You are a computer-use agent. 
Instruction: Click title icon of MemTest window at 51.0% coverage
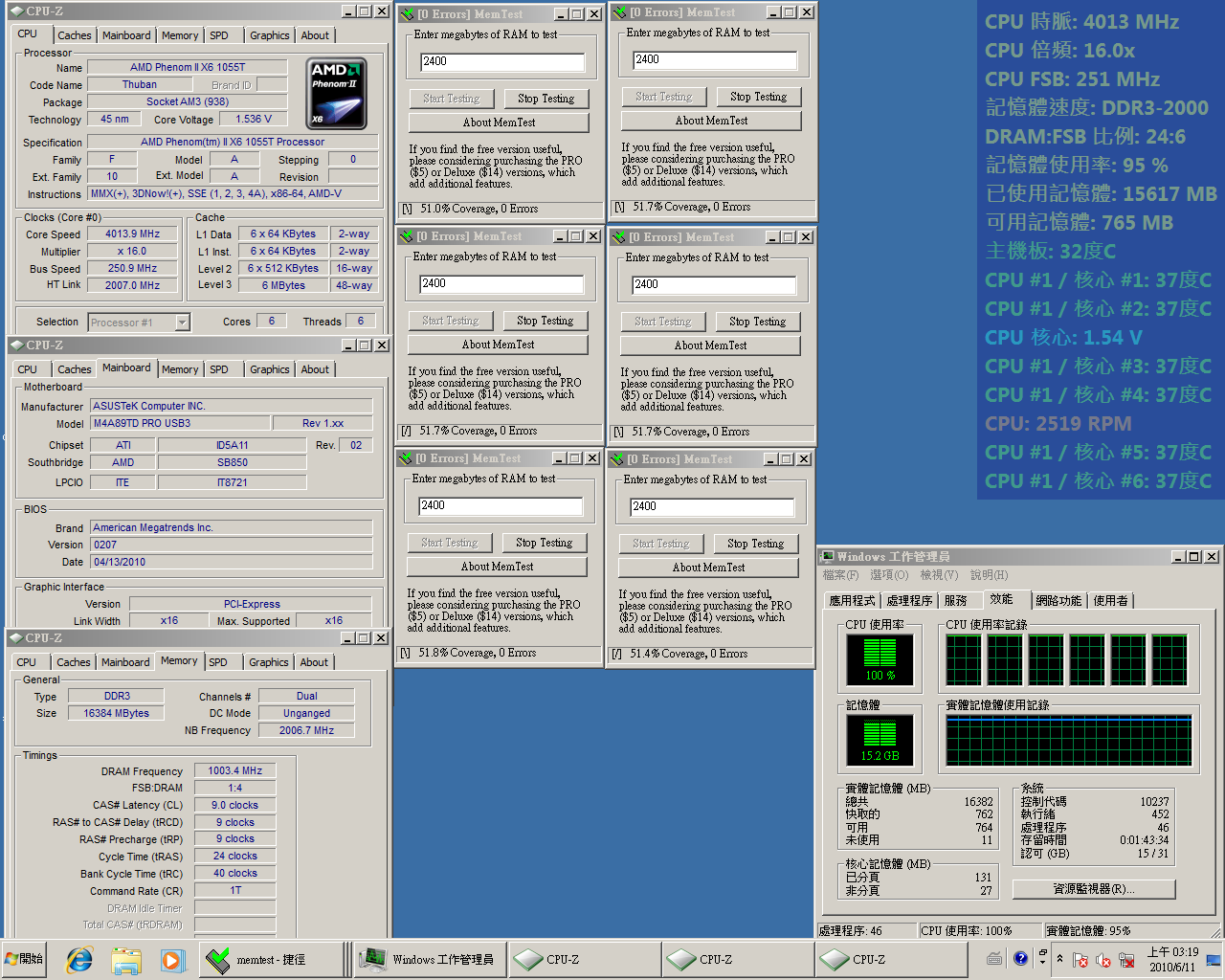pos(408,14)
